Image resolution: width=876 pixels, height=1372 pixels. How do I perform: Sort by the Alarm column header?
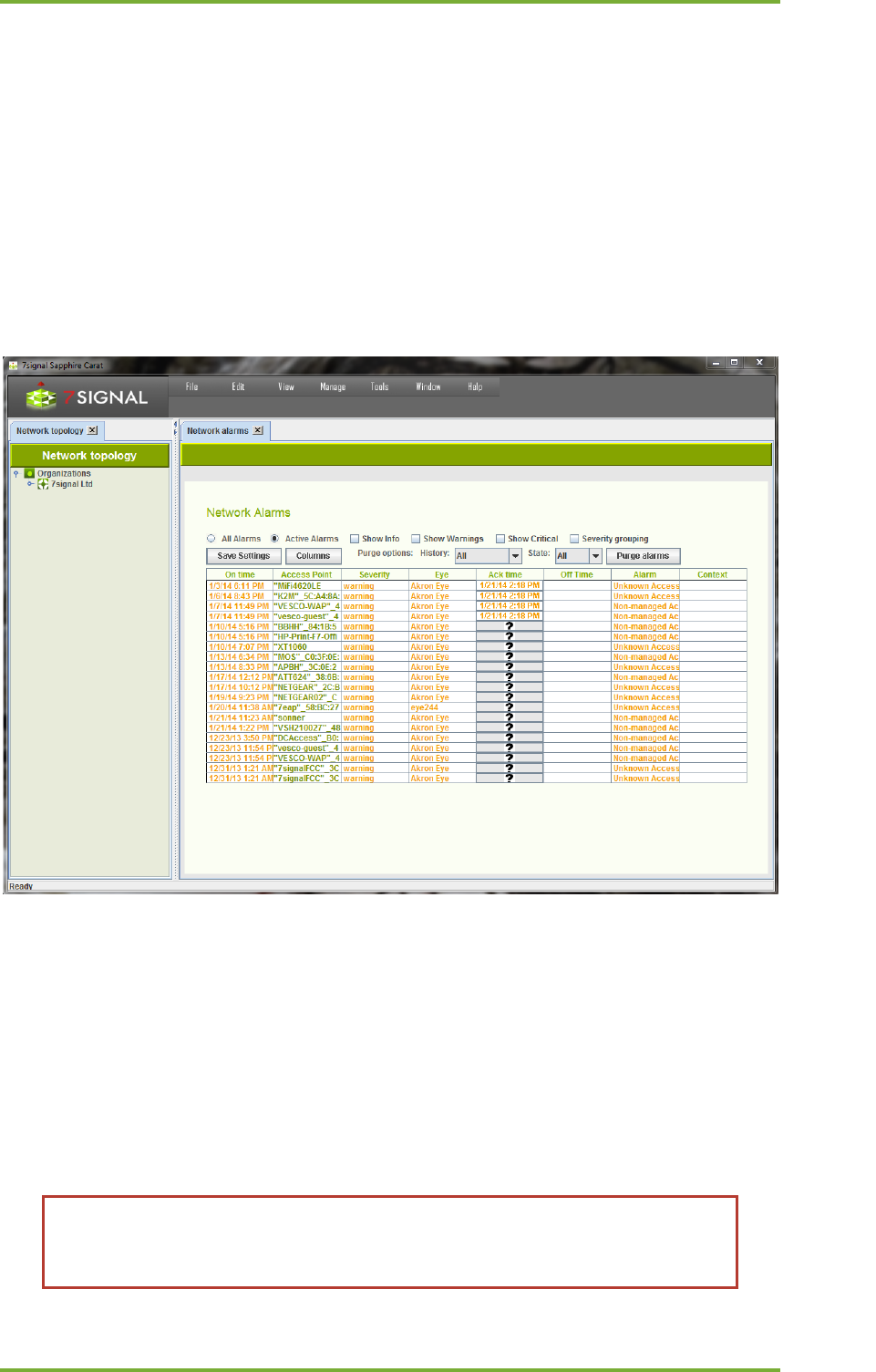pos(645,575)
